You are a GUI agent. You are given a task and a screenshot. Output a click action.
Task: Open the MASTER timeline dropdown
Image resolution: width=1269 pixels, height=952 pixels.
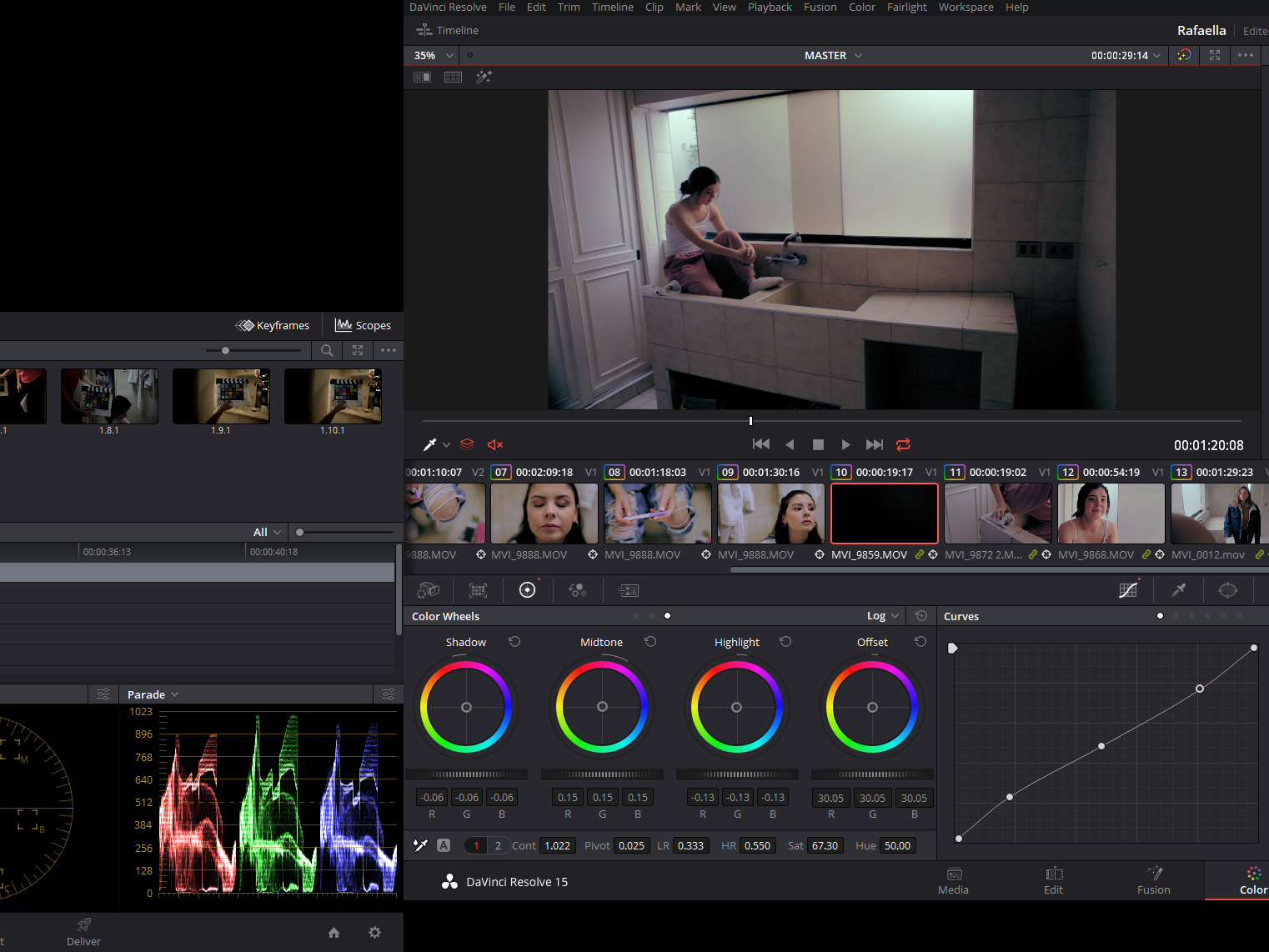833,55
